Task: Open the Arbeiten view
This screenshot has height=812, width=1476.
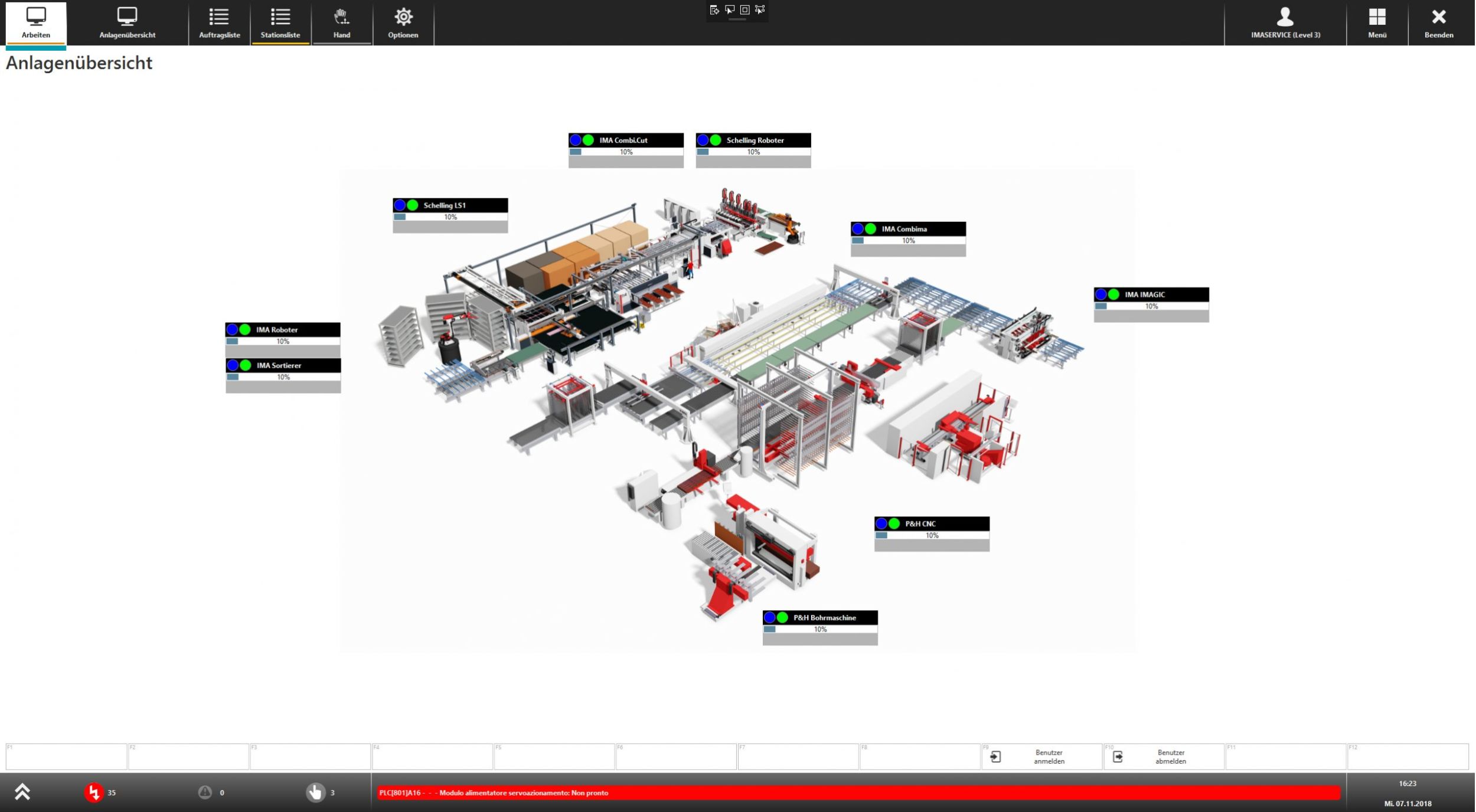Action: pyautogui.click(x=35, y=22)
